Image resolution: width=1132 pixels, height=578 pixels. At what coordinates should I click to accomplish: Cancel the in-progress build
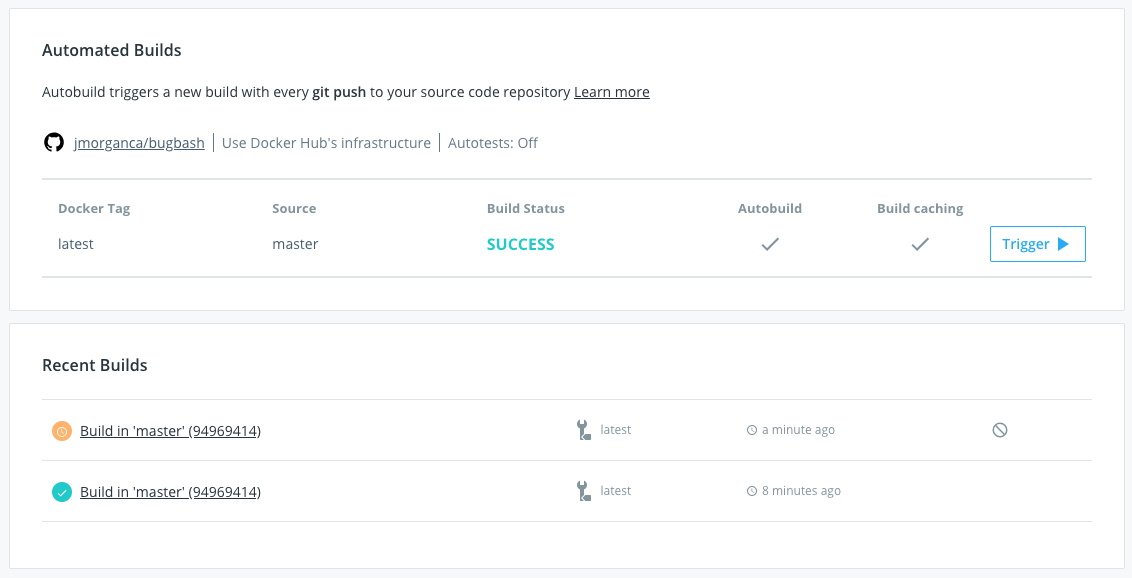coord(1000,430)
